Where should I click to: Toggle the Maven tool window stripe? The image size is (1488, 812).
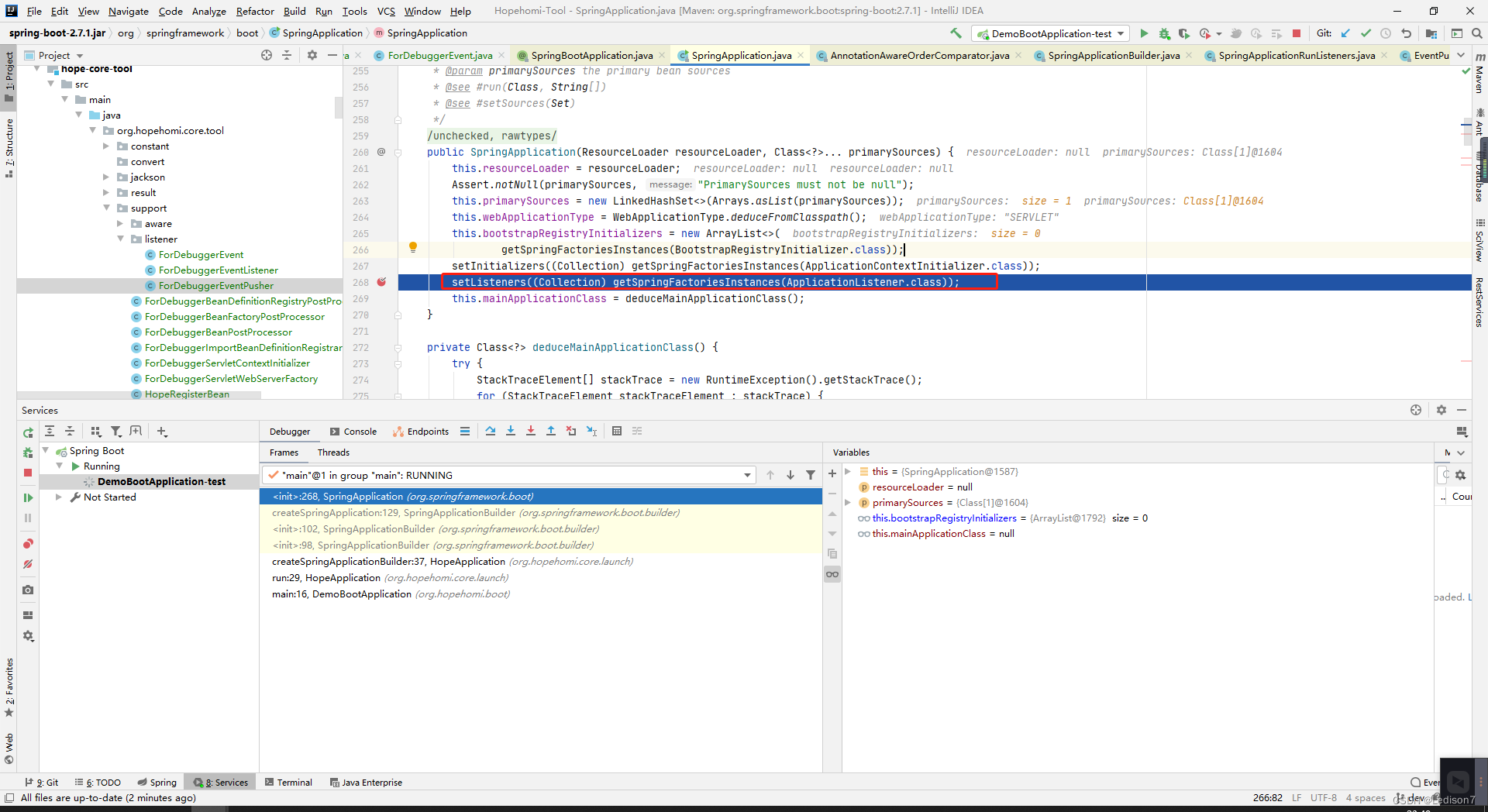pyautogui.click(x=1479, y=74)
